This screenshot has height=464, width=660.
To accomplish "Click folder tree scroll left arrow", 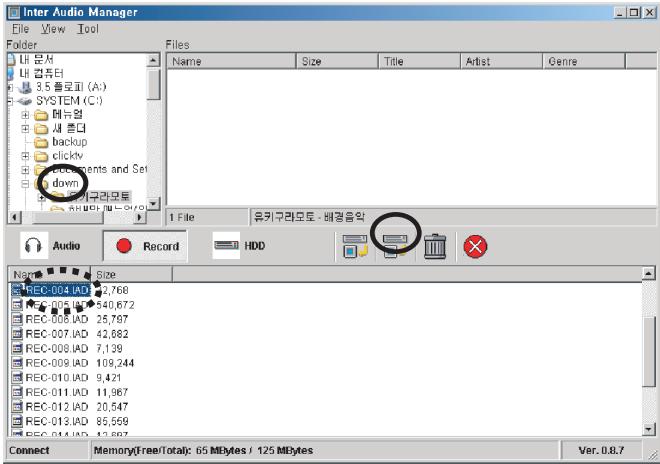I will [15, 217].
